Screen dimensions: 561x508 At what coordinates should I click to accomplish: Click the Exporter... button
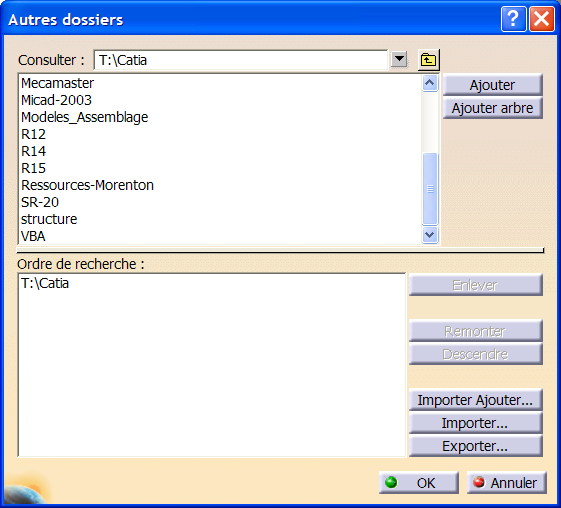coord(475,446)
